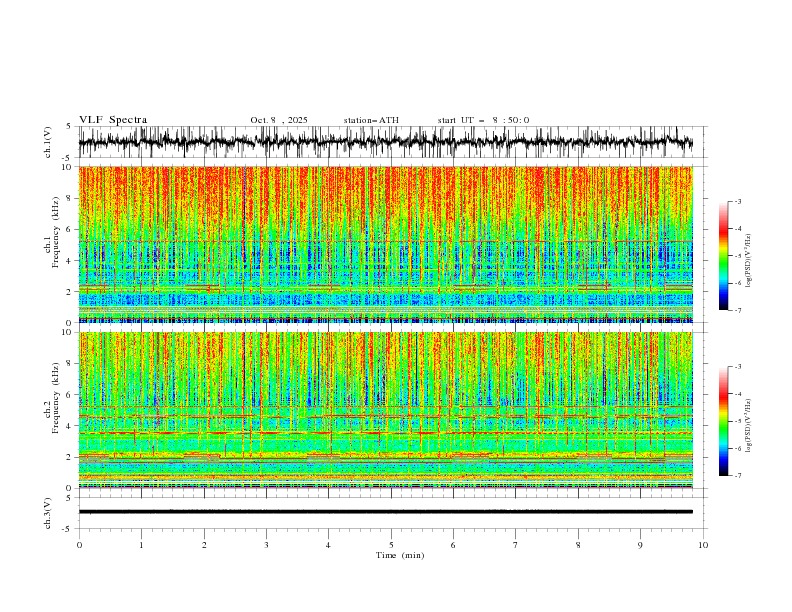The height and width of the screenshot is (612, 792).
Task: Click the "station=ATH" label
Action: (x=371, y=120)
